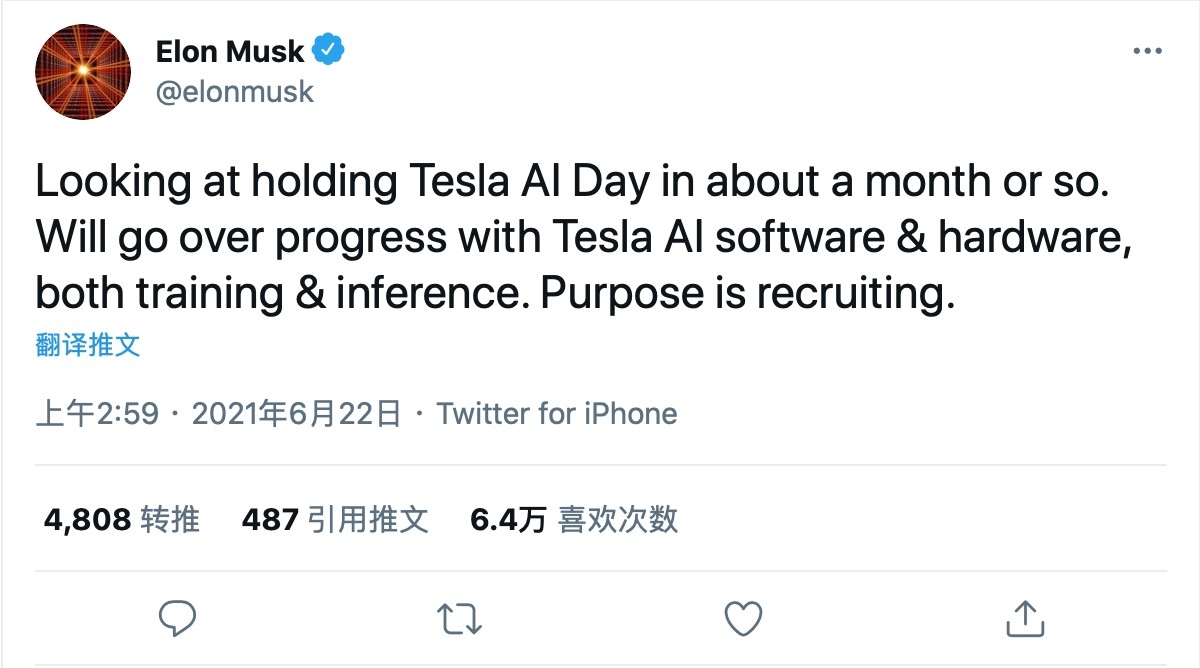Image resolution: width=1200 pixels, height=668 pixels.
Task: Like the tweet with the heart icon
Action: pyautogui.click(x=743, y=618)
